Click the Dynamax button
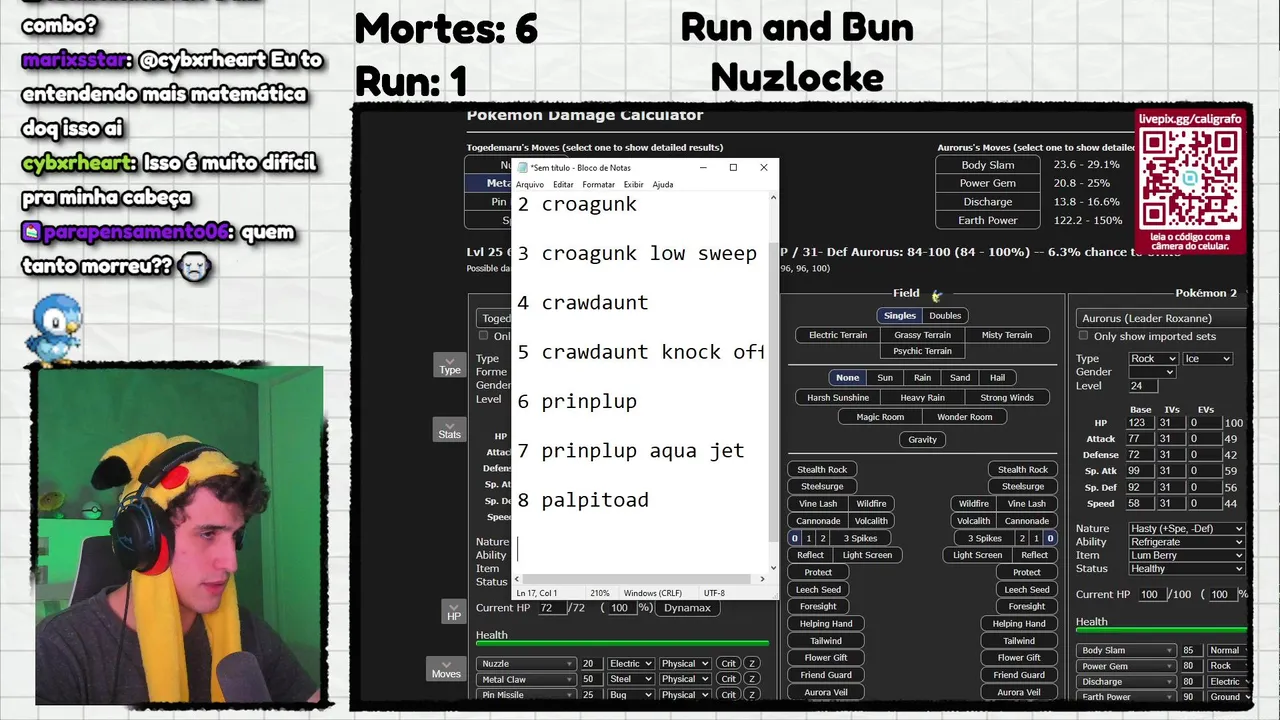The width and height of the screenshot is (1280, 720). [x=687, y=608]
